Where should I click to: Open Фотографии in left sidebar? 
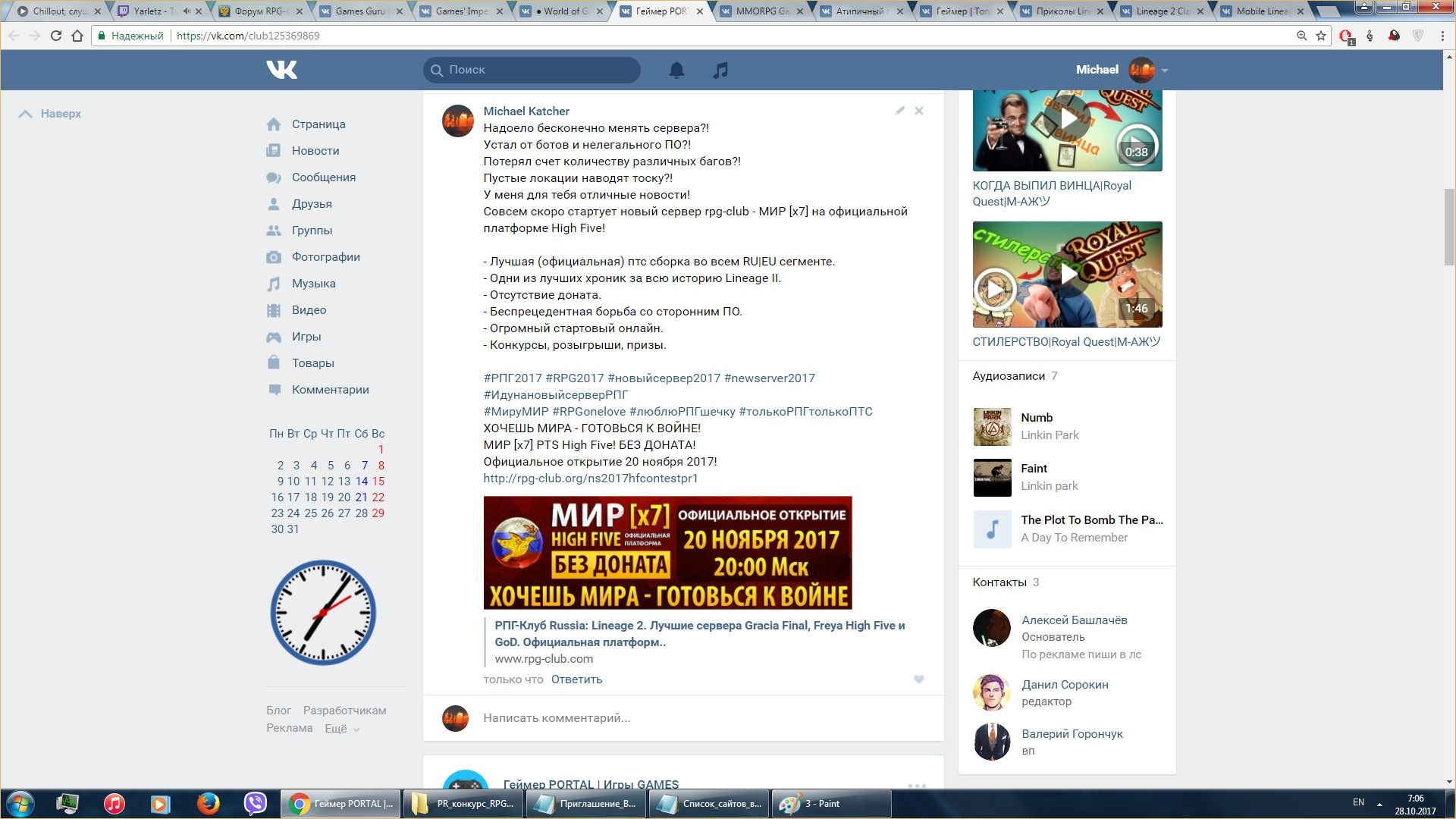click(325, 257)
